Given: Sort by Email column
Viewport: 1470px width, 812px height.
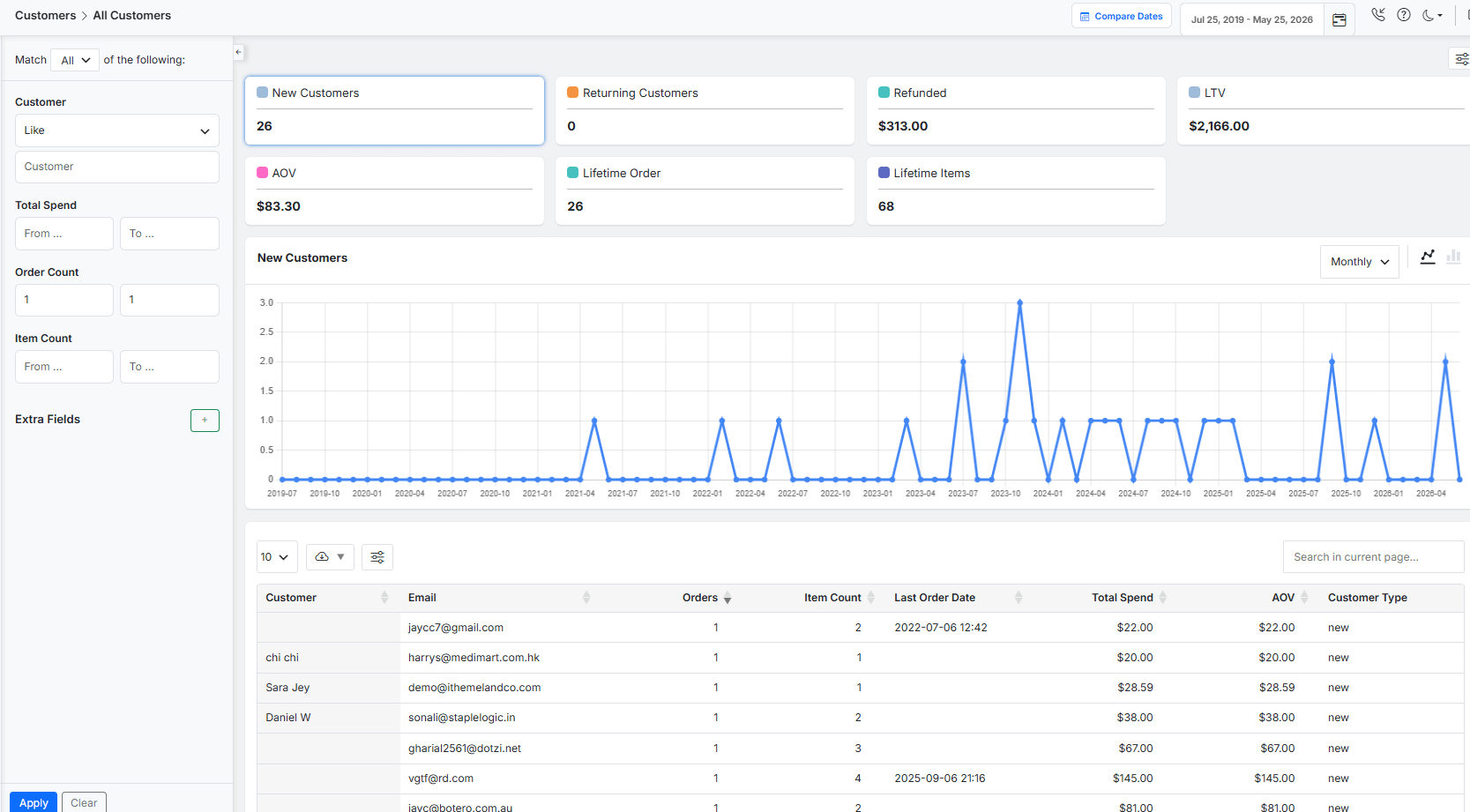Looking at the screenshot, I should point(586,598).
